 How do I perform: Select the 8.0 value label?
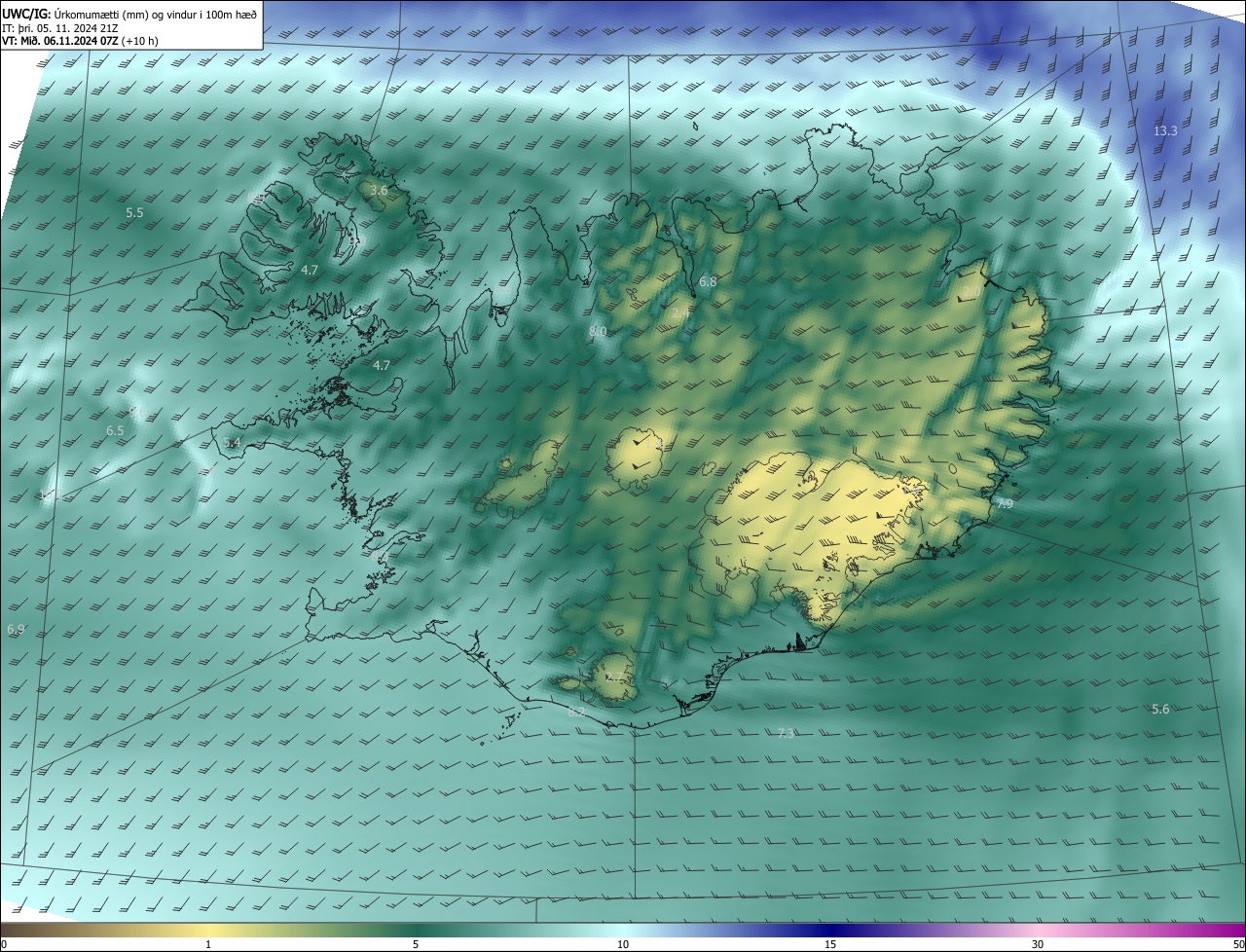(x=598, y=332)
